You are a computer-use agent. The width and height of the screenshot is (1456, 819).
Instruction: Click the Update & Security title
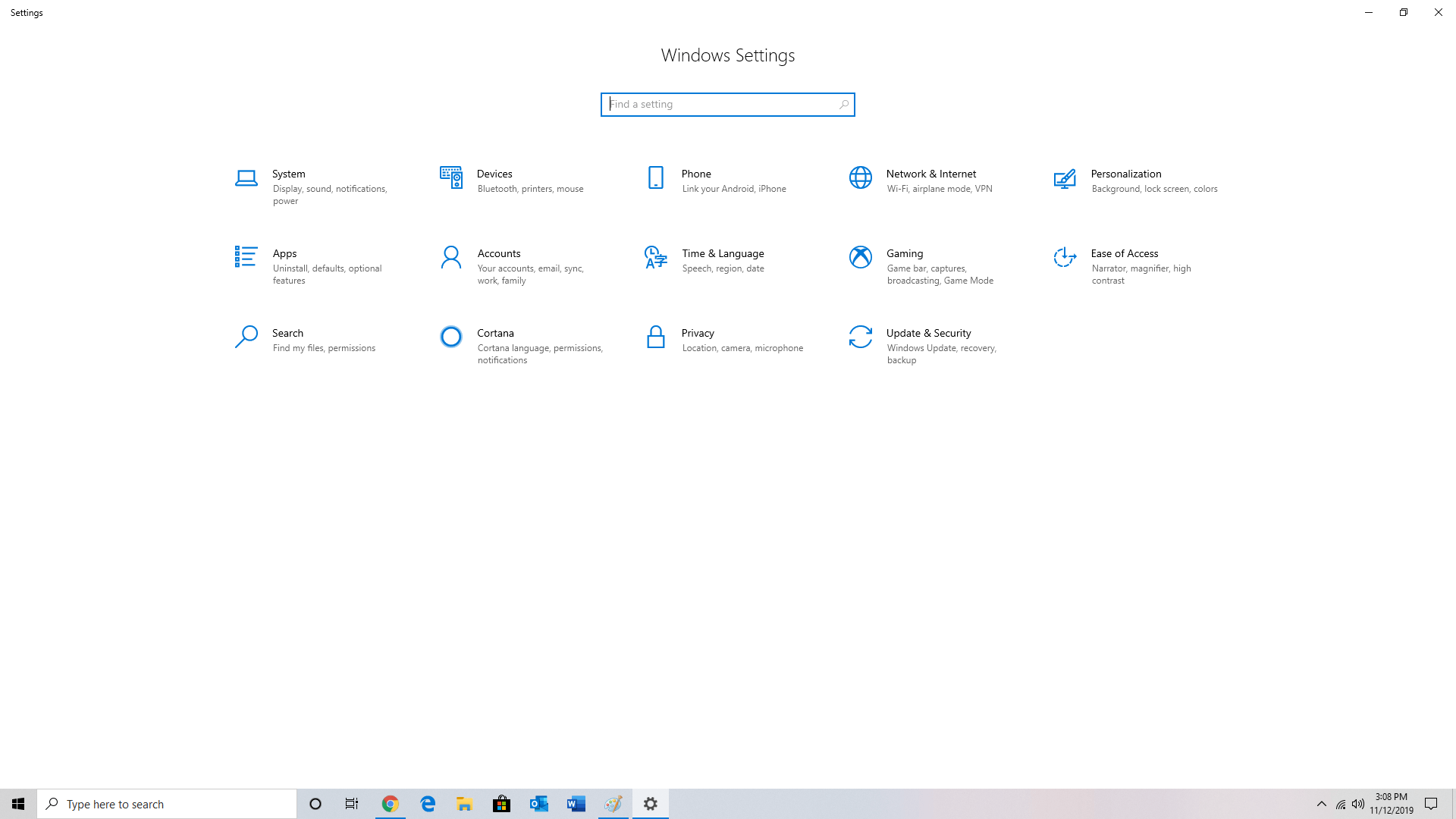[x=928, y=333]
